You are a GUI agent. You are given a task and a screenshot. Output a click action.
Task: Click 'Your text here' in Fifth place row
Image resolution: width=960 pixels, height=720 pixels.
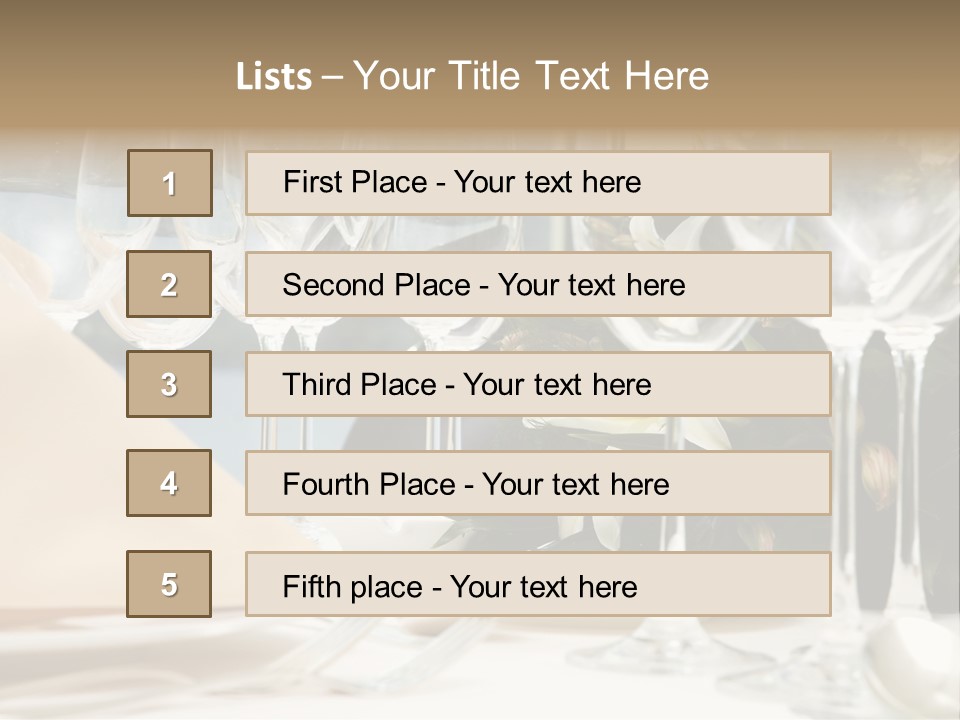point(543,586)
